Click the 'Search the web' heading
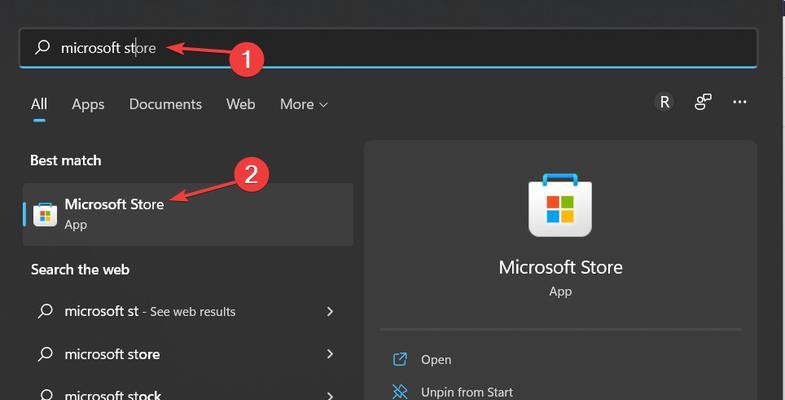Viewport: 785px width, 400px height. 80,269
